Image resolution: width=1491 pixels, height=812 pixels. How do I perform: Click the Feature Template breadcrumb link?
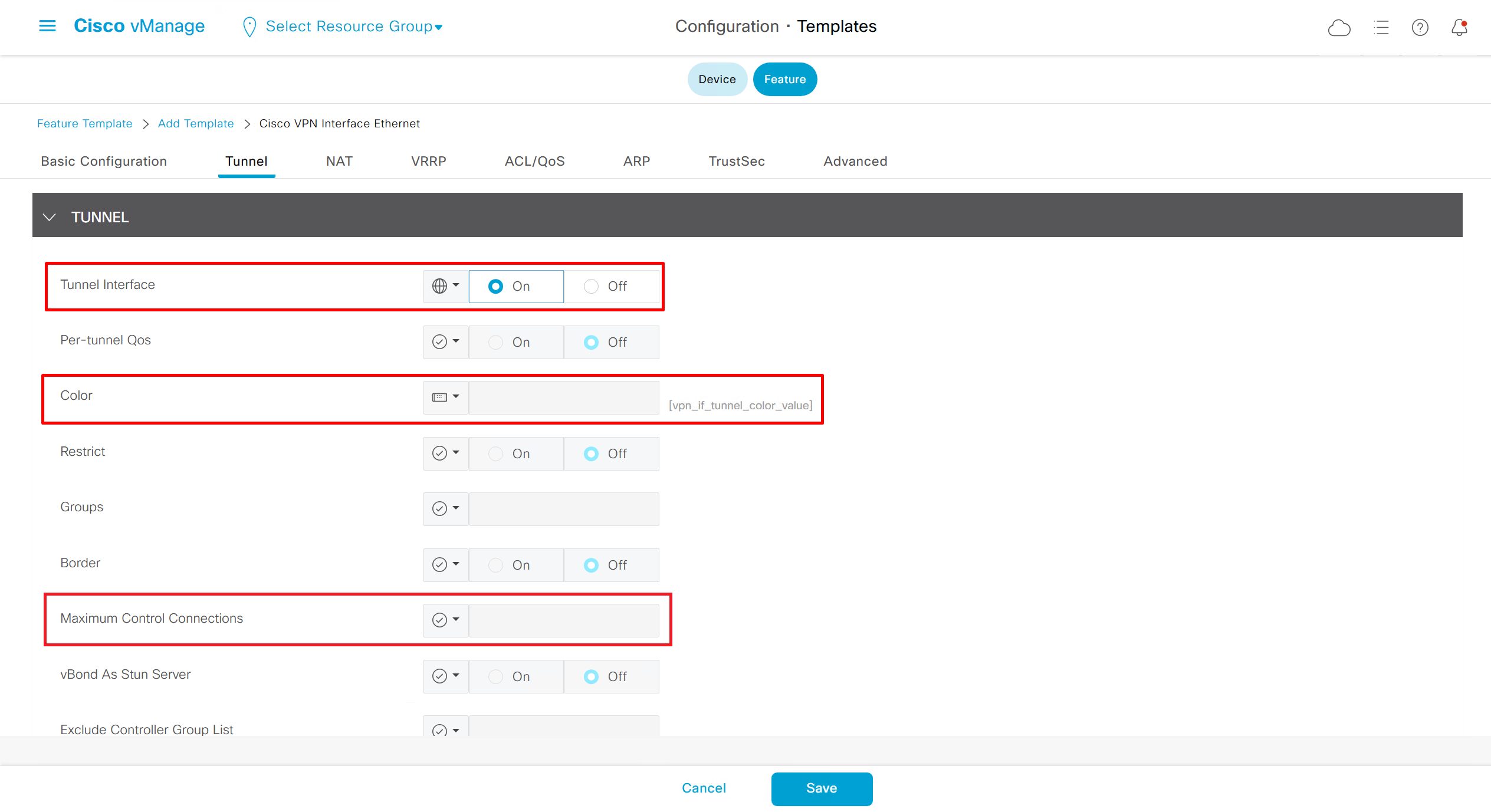coord(84,123)
